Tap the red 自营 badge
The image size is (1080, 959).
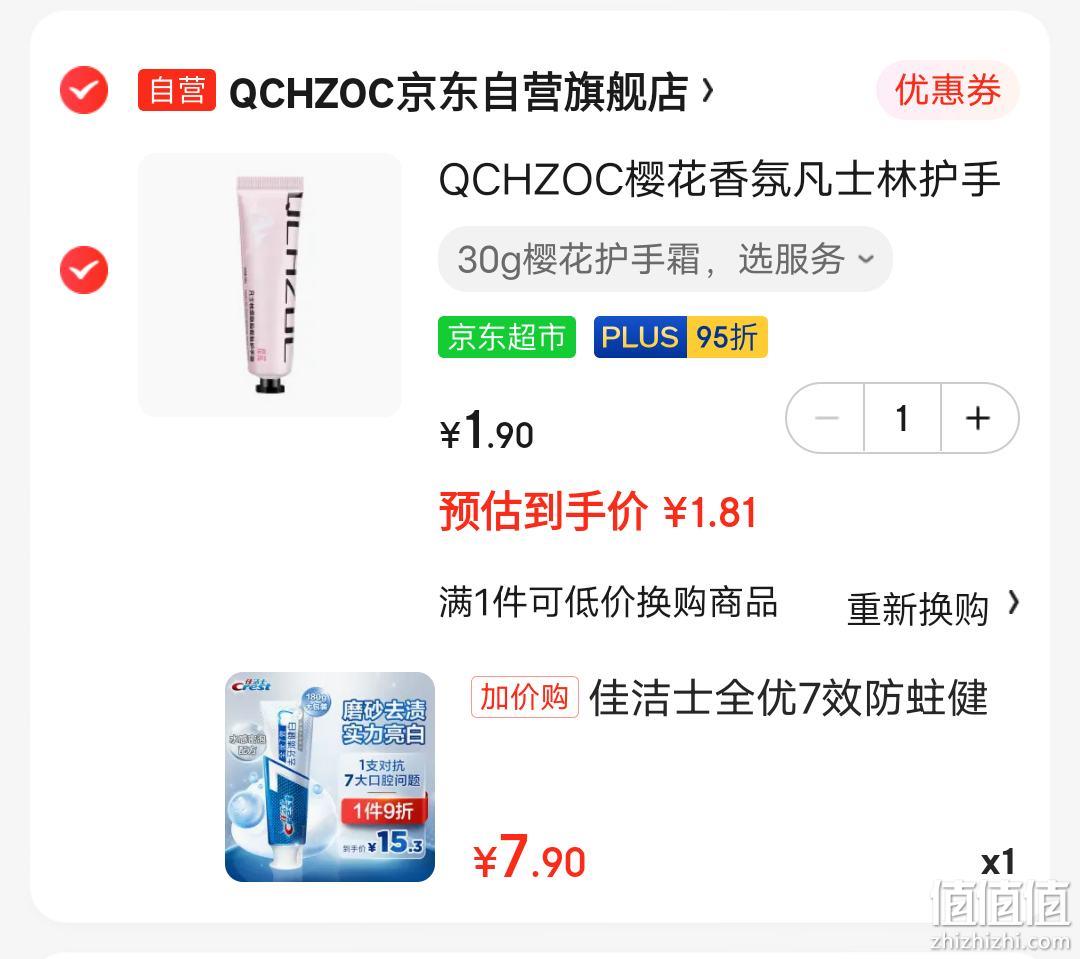tap(177, 90)
